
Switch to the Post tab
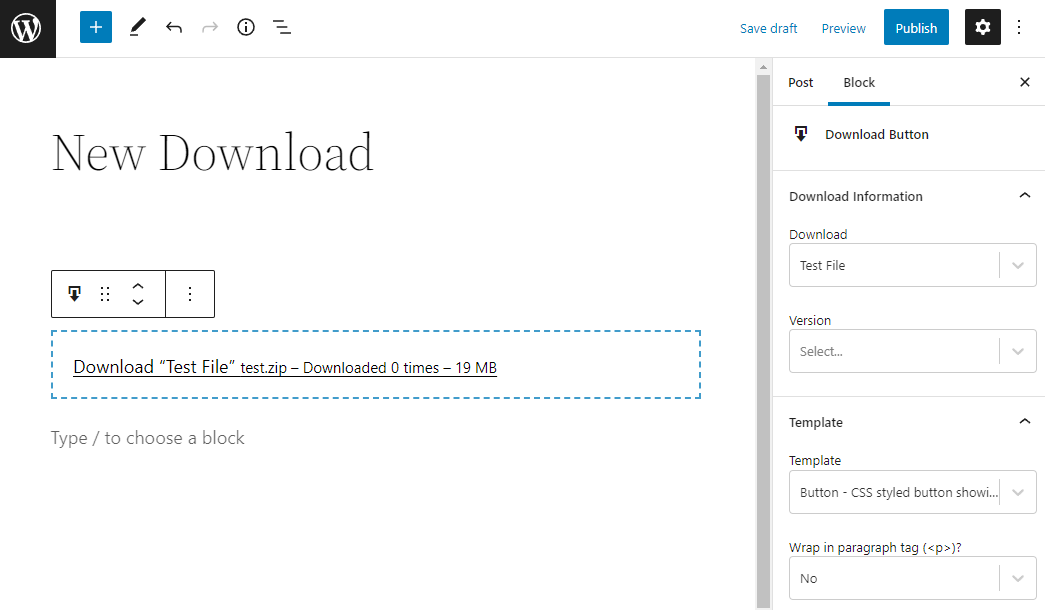(x=800, y=82)
